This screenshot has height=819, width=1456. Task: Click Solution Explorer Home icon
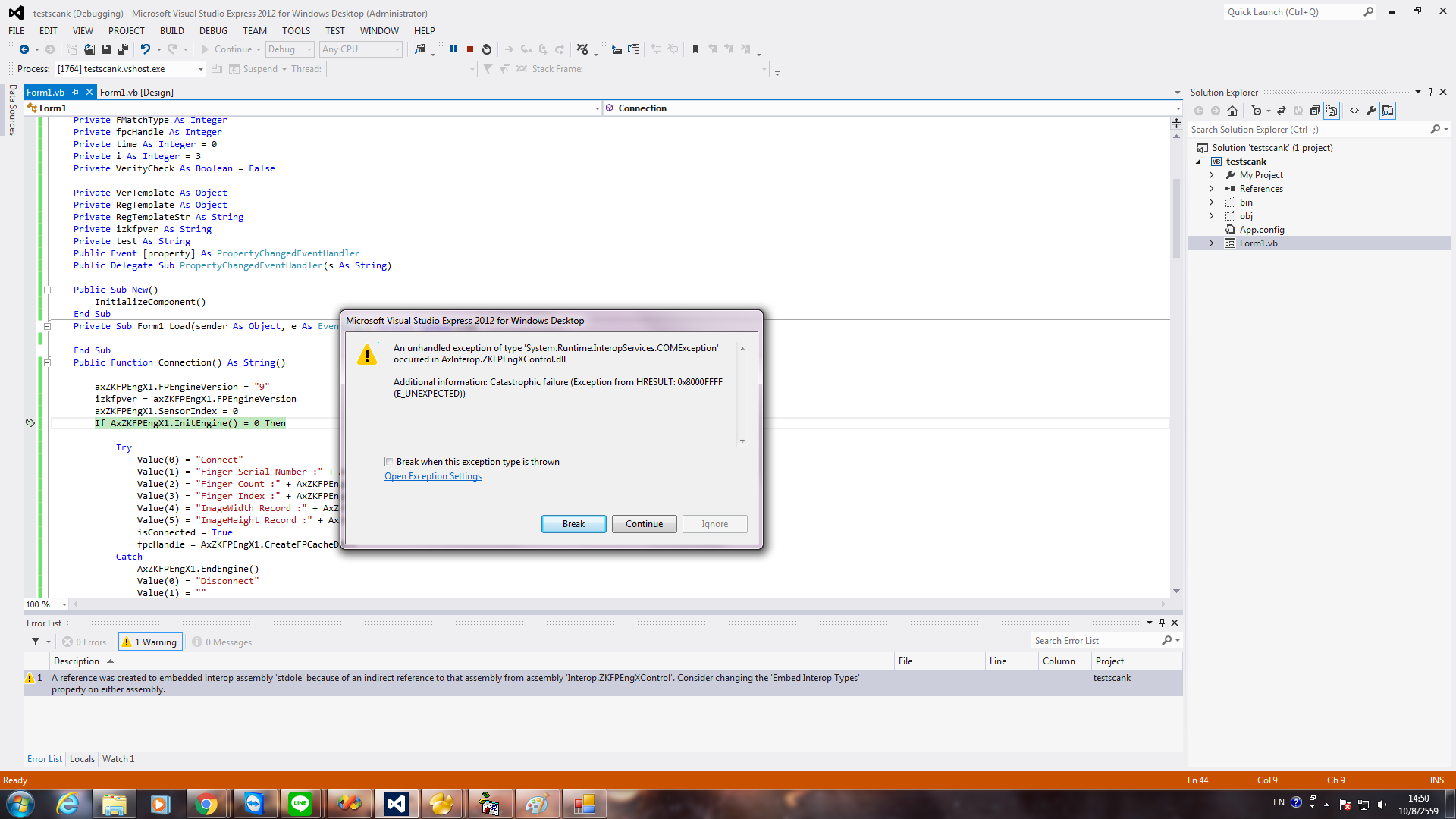tap(1232, 111)
